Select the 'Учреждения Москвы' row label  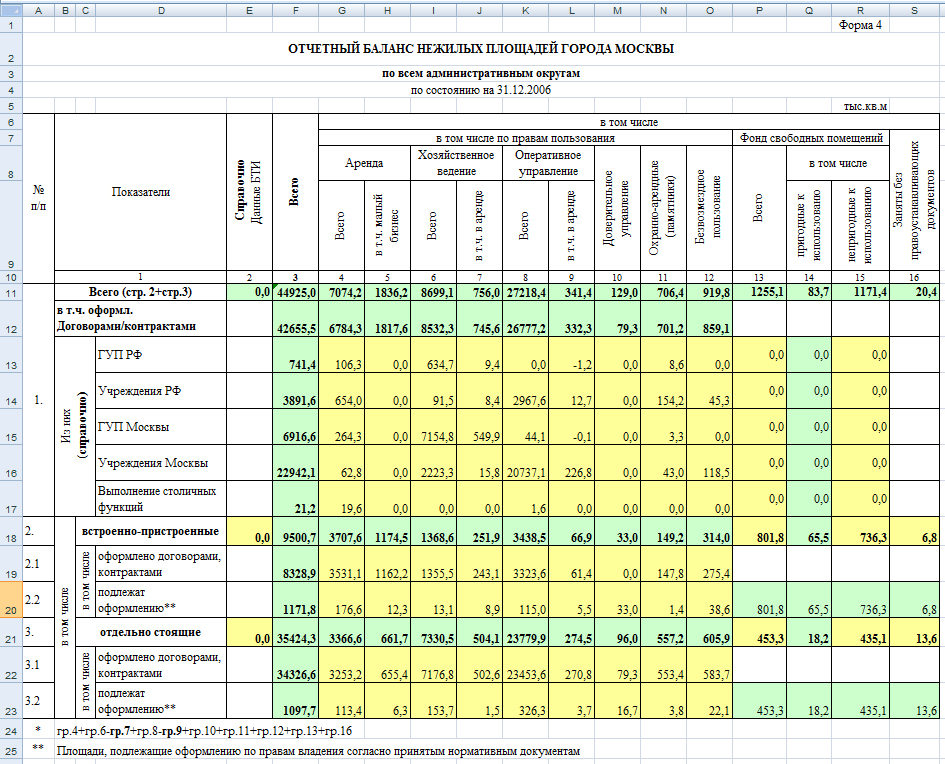coord(161,463)
